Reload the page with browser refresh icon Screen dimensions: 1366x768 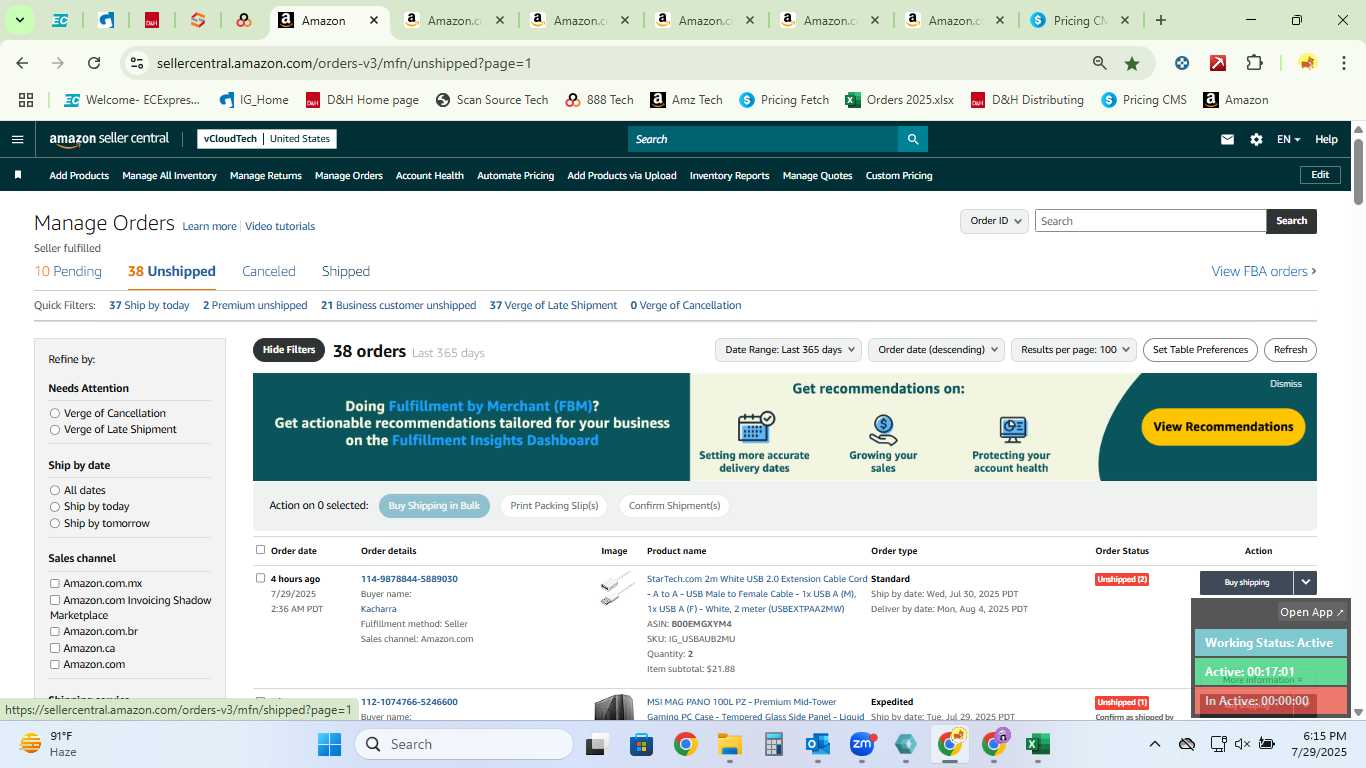(x=94, y=63)
